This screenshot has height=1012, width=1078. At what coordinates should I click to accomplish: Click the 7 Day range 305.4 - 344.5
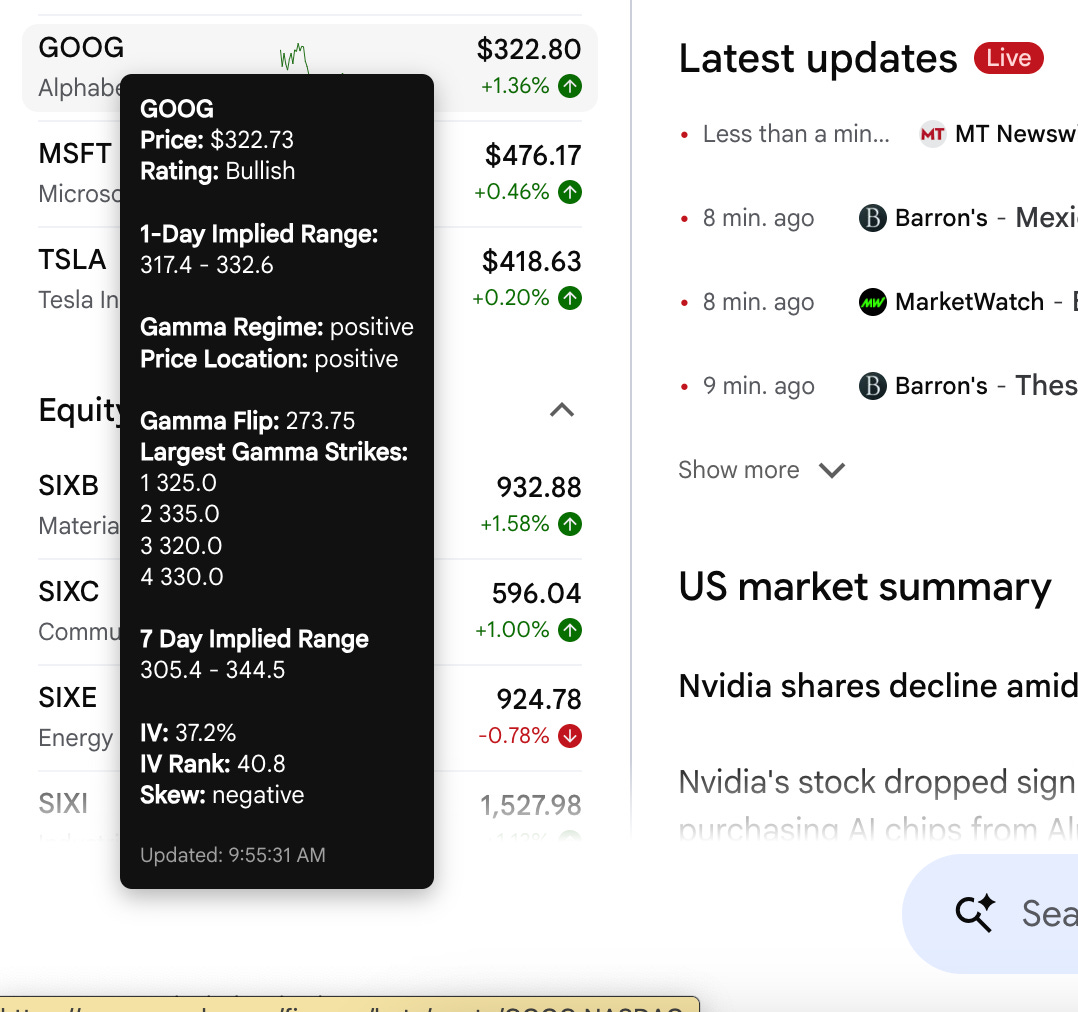212,670
